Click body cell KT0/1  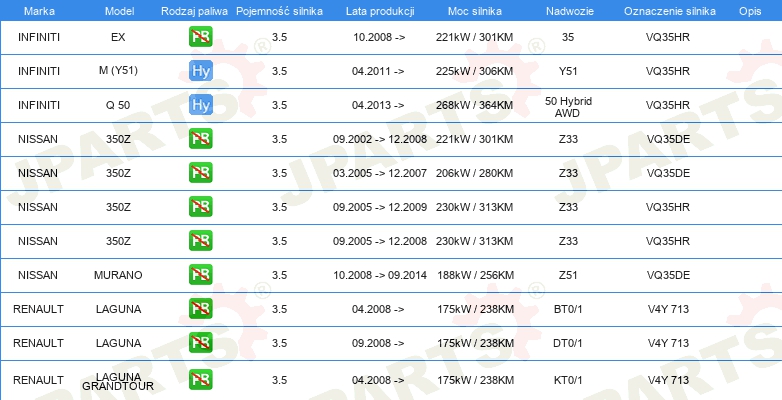[568, 380]
